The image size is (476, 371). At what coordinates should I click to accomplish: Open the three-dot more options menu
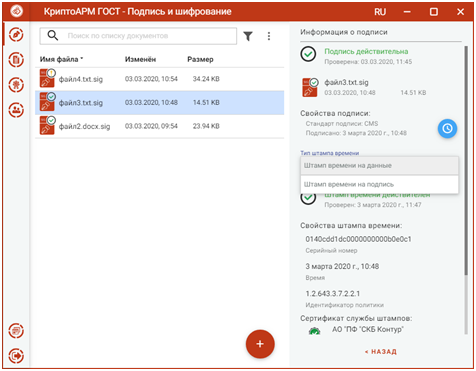[269, 36]
